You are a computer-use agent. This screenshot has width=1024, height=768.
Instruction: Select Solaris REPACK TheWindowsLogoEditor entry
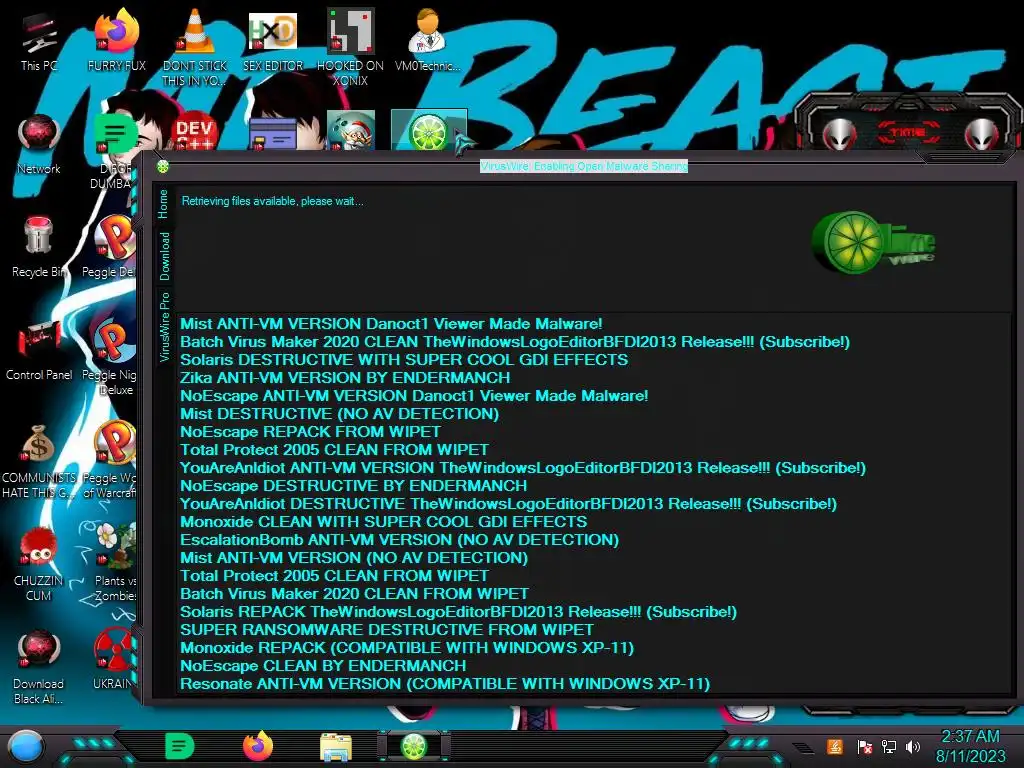pyautogui.click(x=458, y=612)
